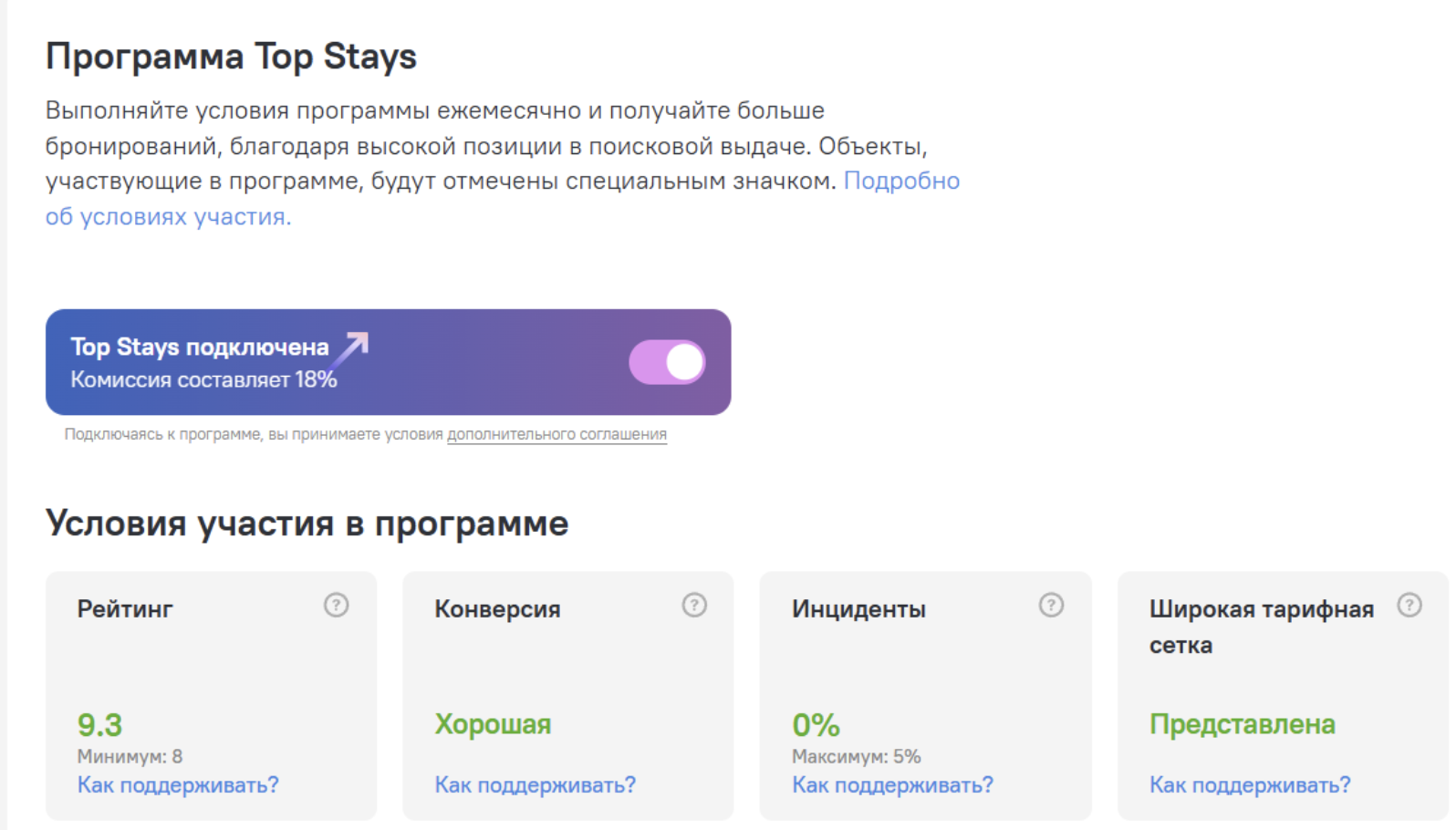The image size is (1456, 830).
Task: Click Комиссия составляет 18% text
Action: point(204,379)
